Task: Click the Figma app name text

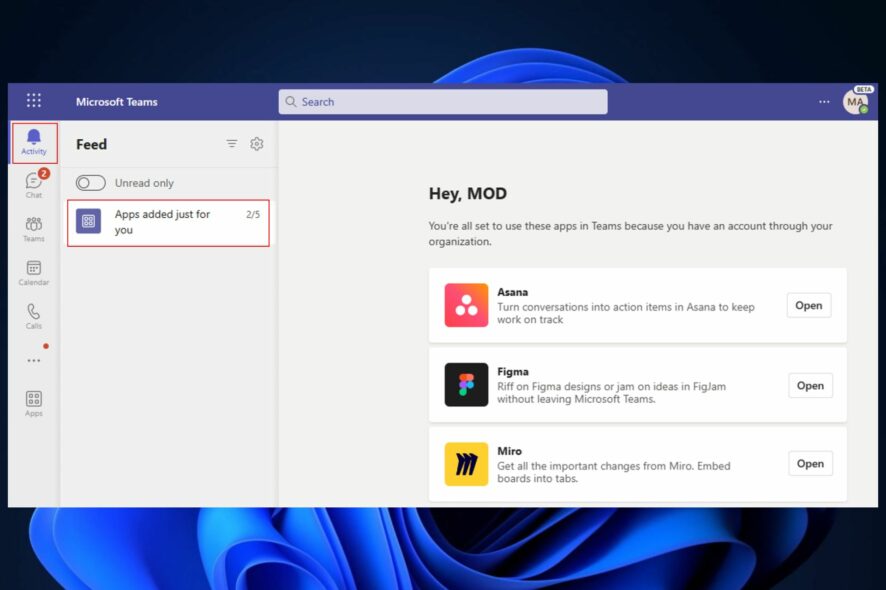Action: pos(513,371)
